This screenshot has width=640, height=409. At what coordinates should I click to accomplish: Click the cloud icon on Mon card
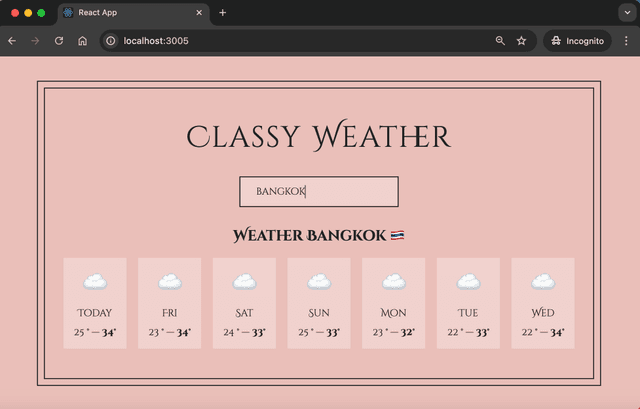394,282
